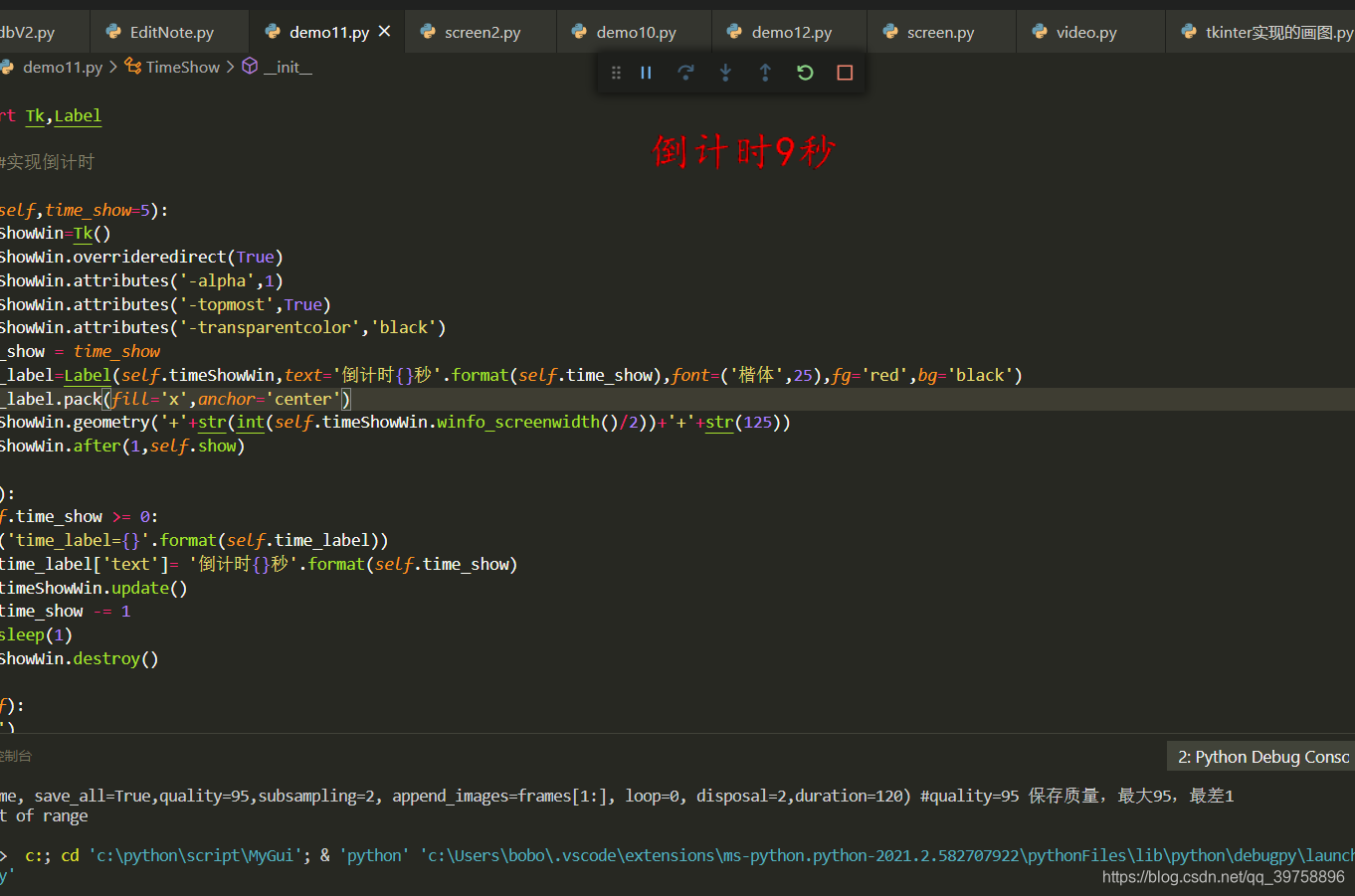The height and width of the screenshot is (896, 1355).
Task: Click the line containing time_label.pack
Action: (x=169, y=398)
